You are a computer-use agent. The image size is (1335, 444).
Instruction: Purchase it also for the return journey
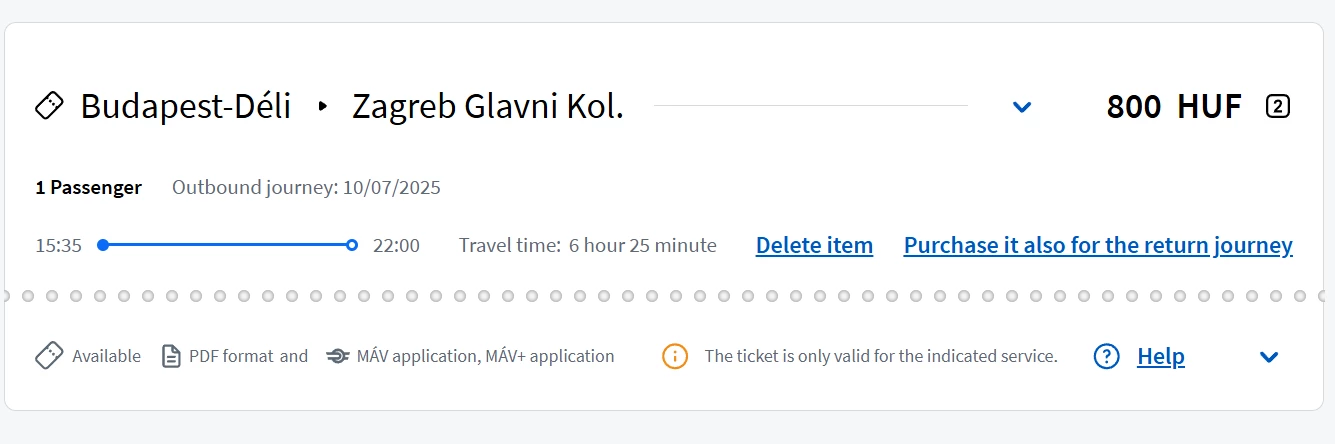pos(1098,245)
